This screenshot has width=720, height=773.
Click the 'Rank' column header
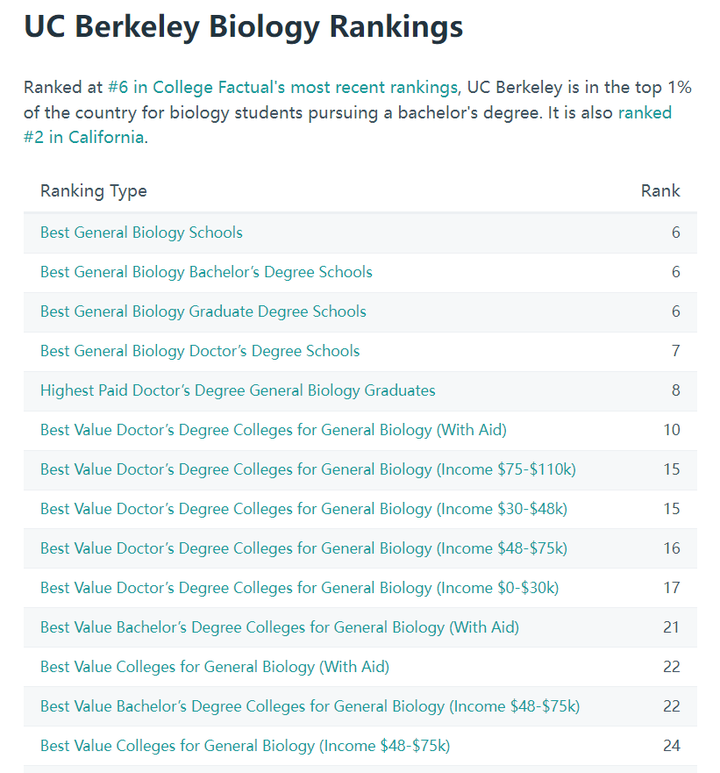point(660,191)
